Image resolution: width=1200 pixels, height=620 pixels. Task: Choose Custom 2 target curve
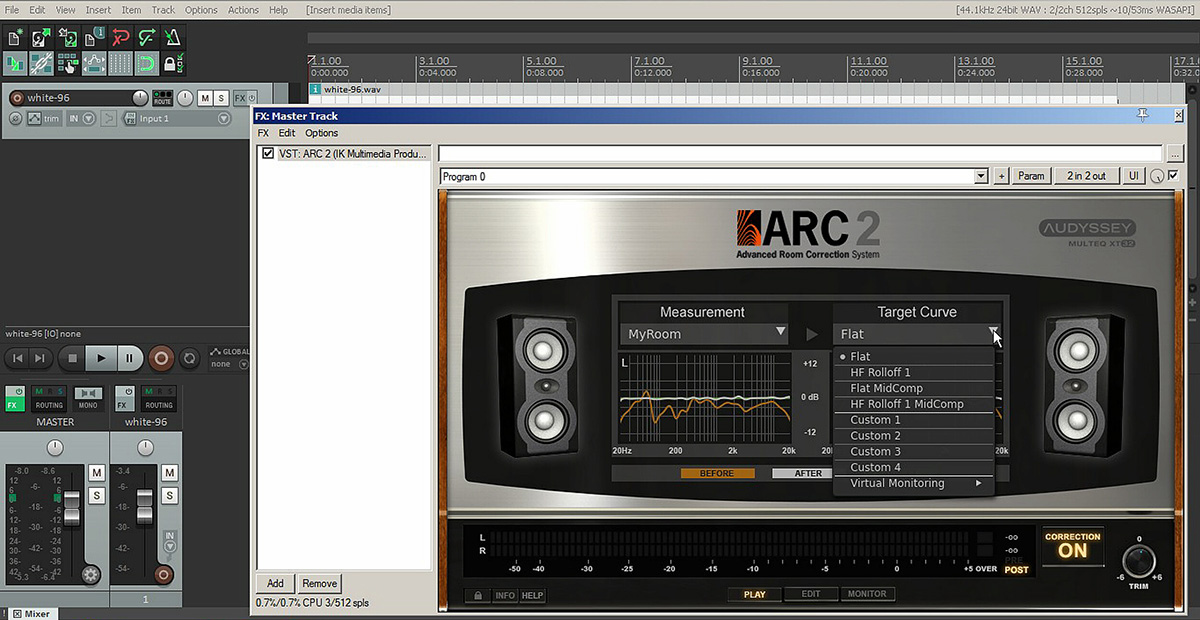point(915,436)
